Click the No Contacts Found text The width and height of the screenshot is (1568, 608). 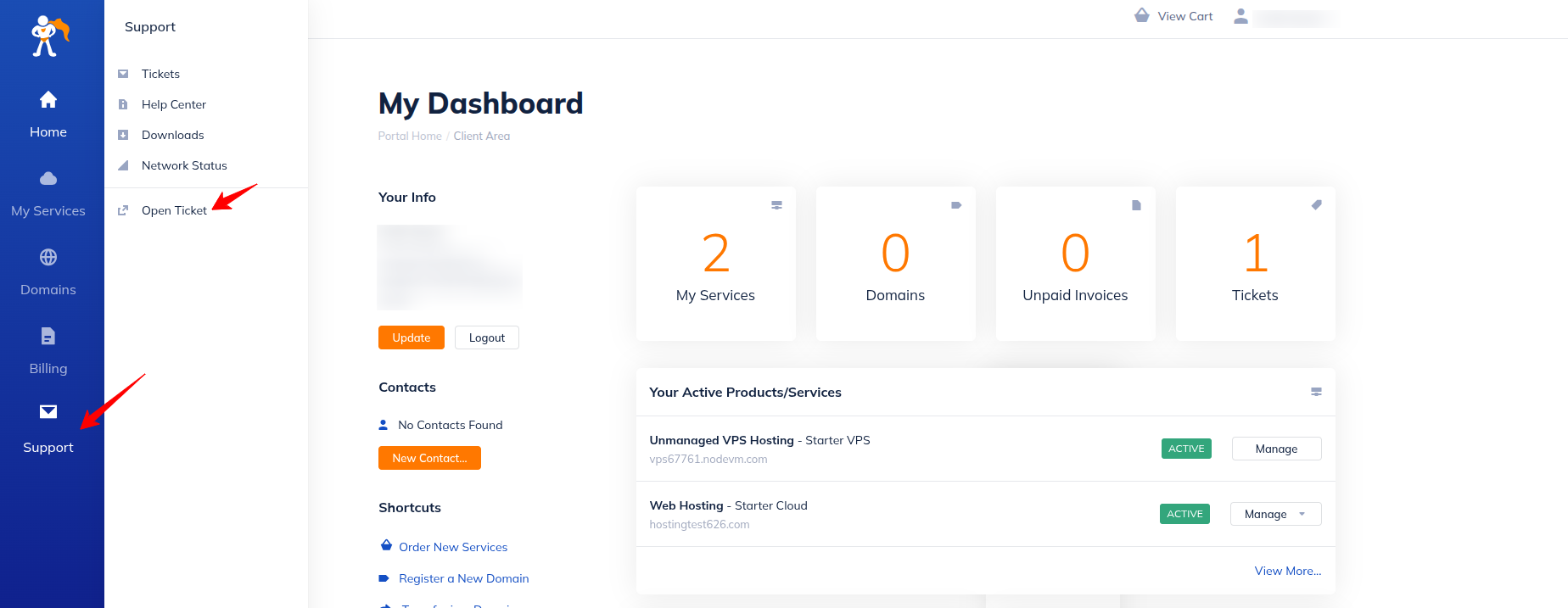[x=450, y=425]
